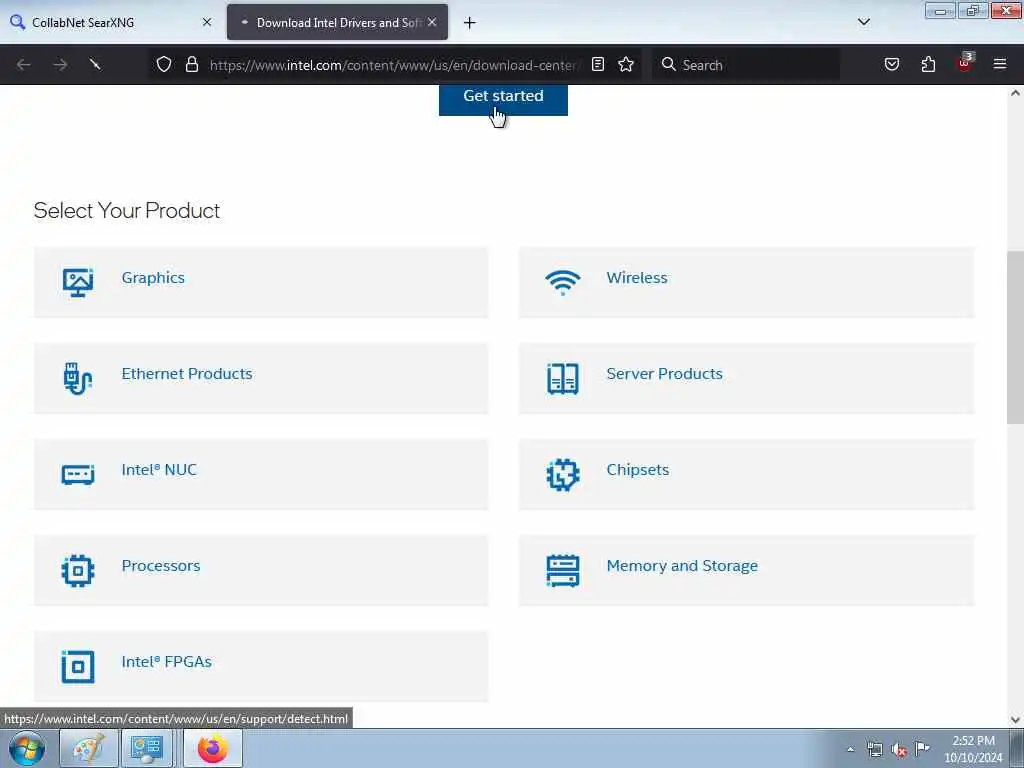Image resolution: width=1024 pixels, height=768 pixels.
Task: Select Intel NUC product
Action: click(x=159, y=470)
